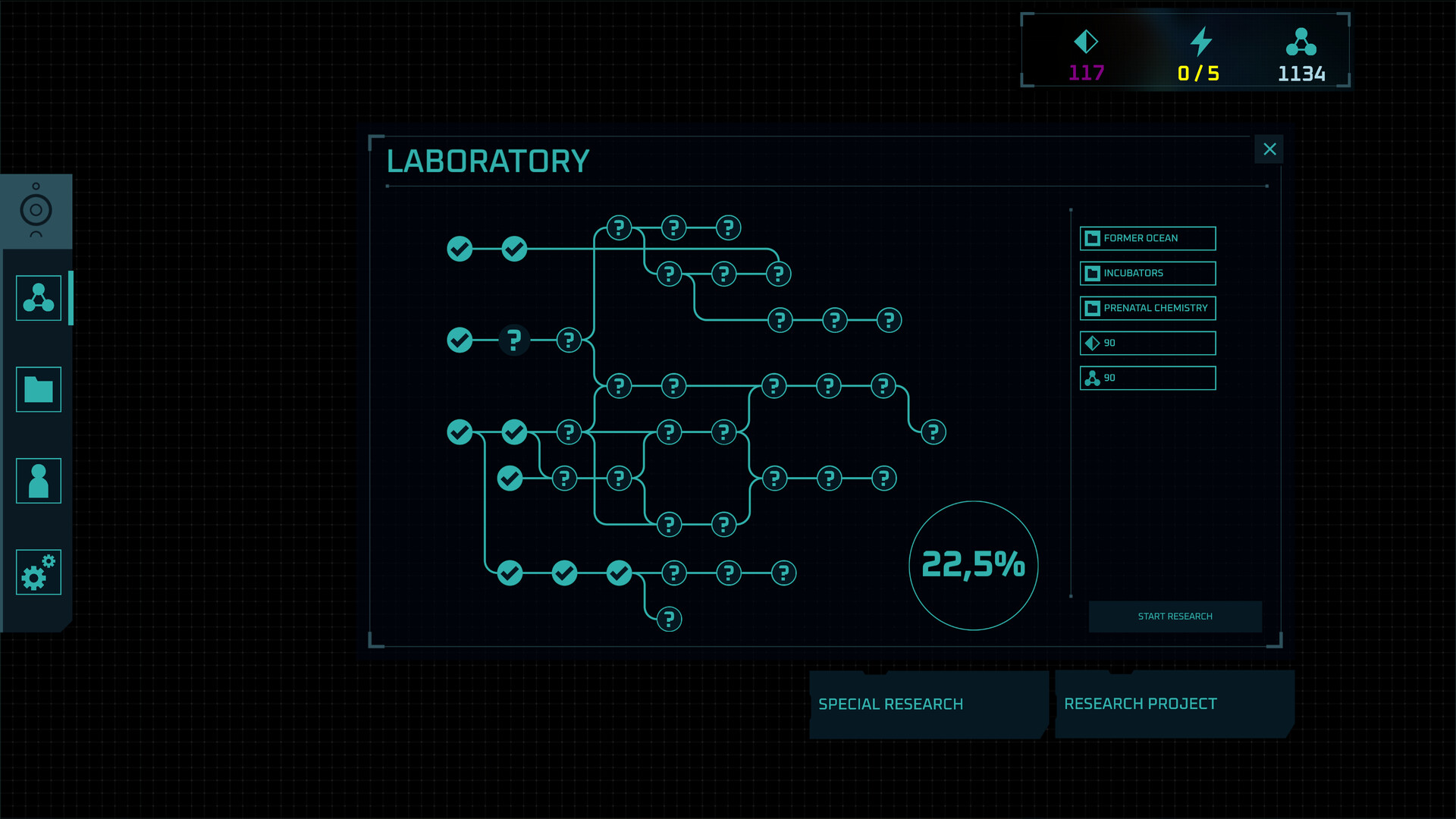
Task: Open the folder panel in the left sidebar
Action: [38, 389]
